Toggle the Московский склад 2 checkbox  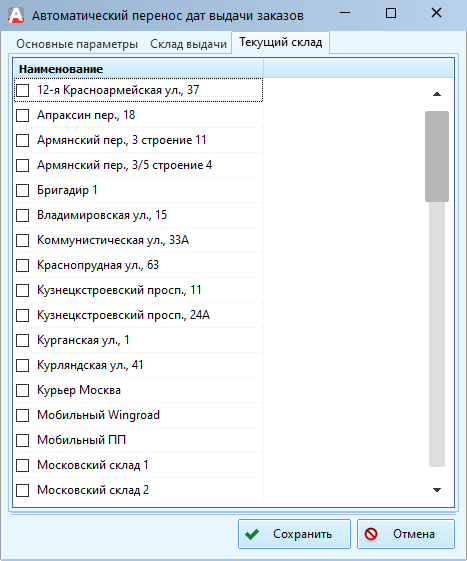pos(23,490)
